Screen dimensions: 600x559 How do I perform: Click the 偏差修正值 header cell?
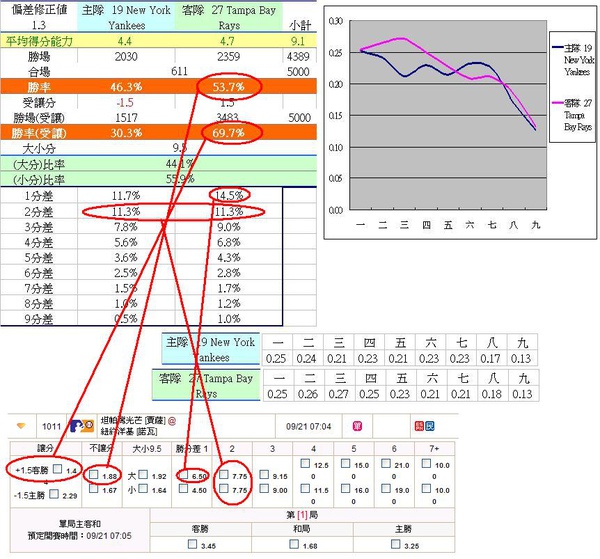point(39,10)
